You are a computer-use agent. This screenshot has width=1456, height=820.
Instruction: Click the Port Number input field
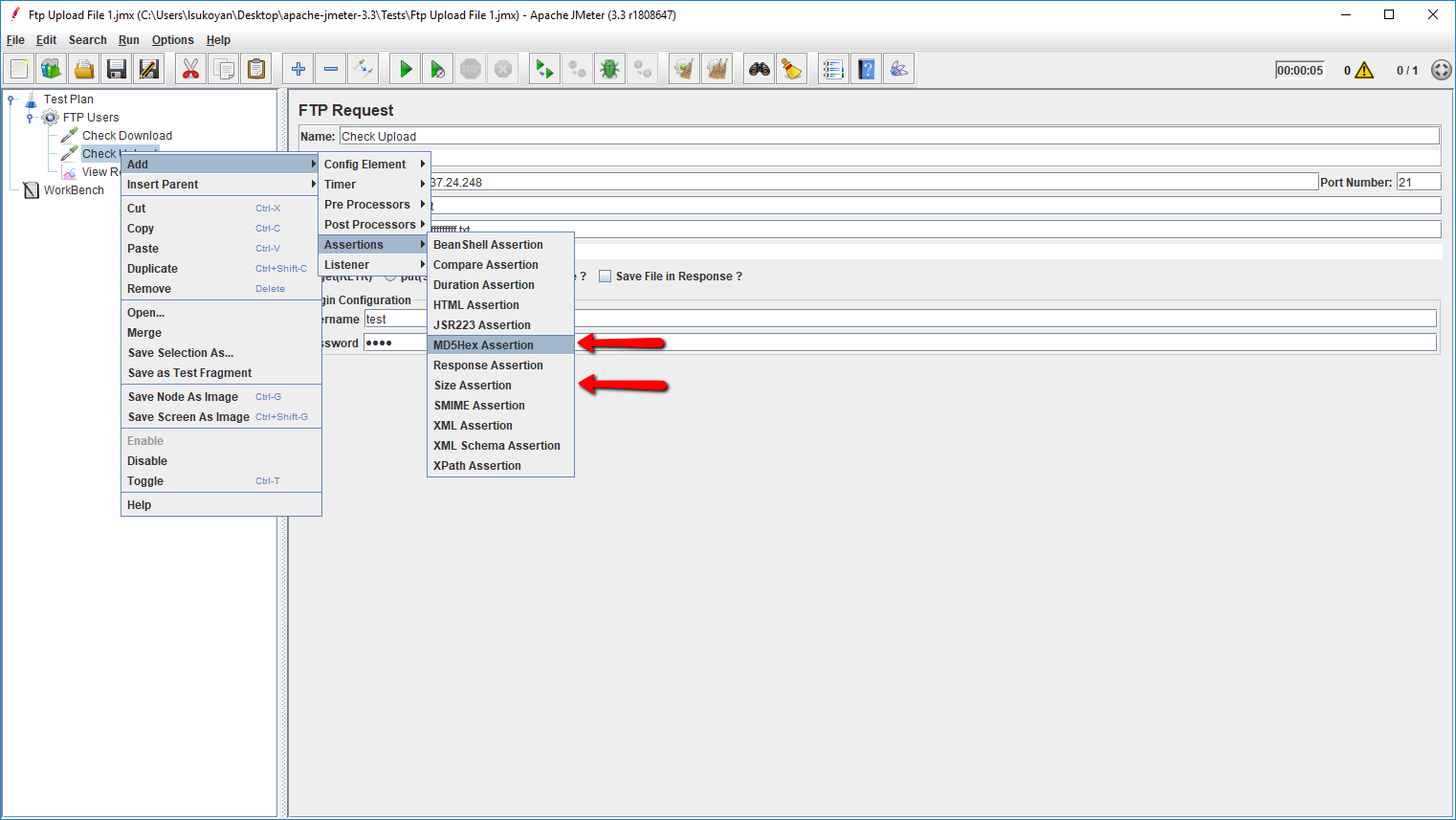pyautogui.click(x=1417, y=182)
